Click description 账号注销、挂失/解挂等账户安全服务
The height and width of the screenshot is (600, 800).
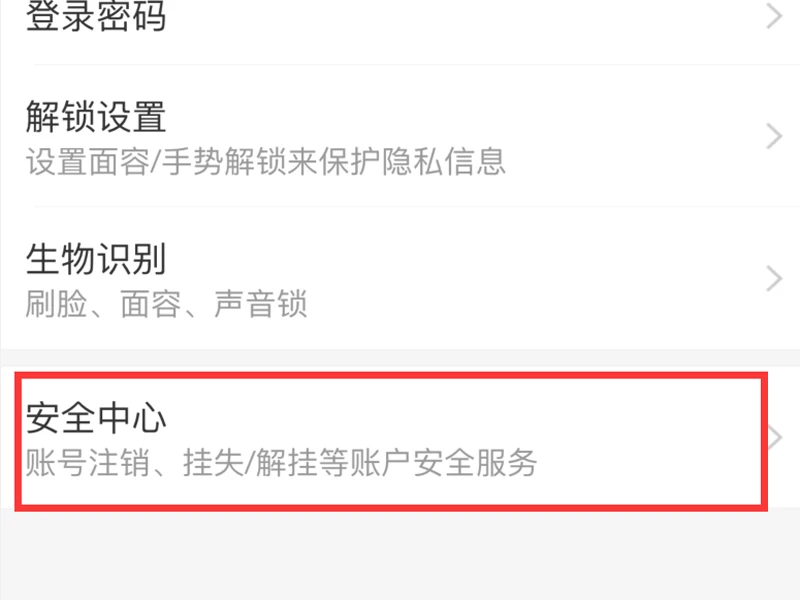(281, 463)
